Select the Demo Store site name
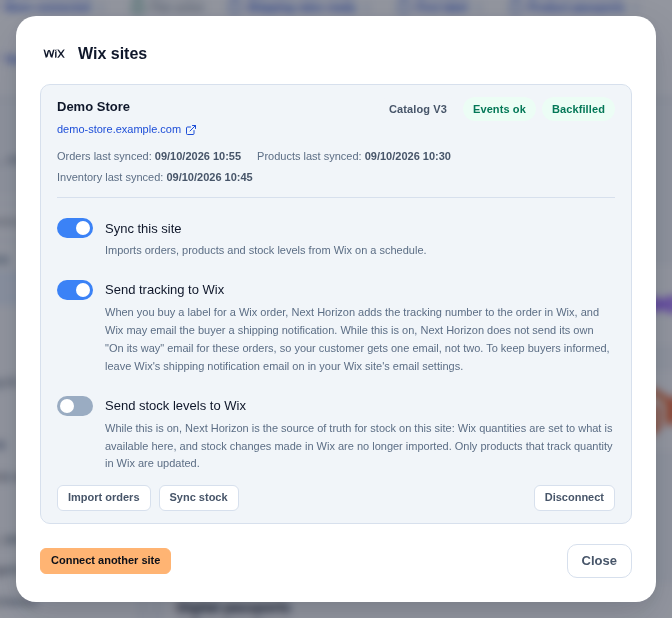This screenshot has height=618, width=672. (x=93, y=107)
